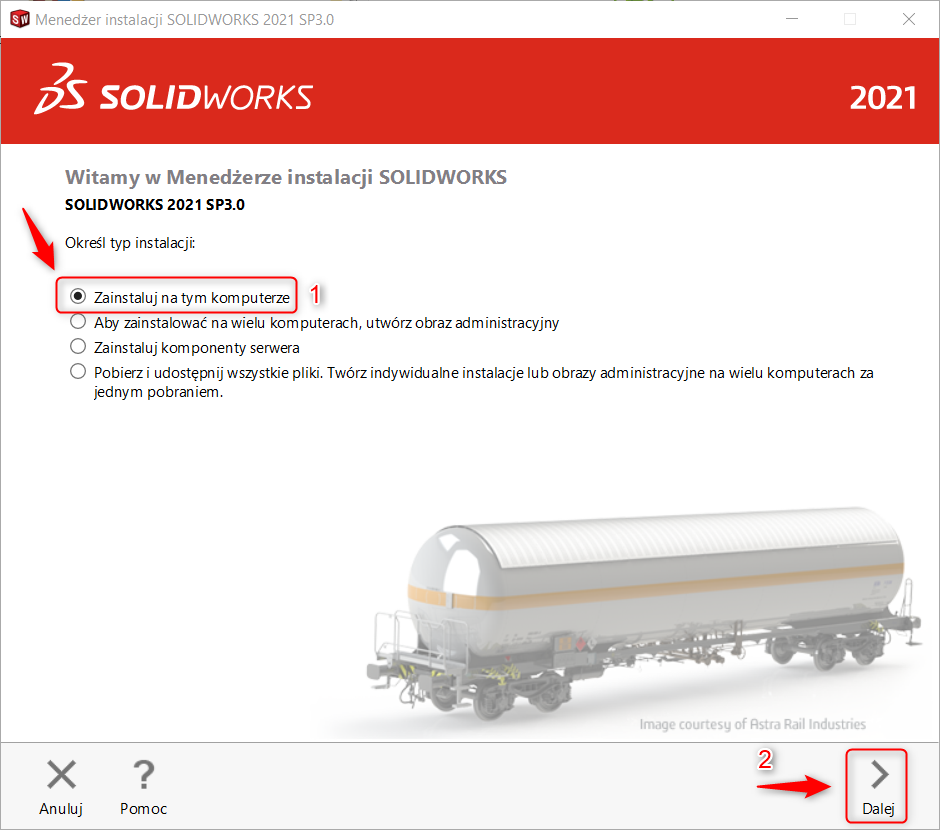This screenshot has width=940, height=830.
Task: Proceed using the Dalej arrow icon
Action: click(x=878, y=775)
